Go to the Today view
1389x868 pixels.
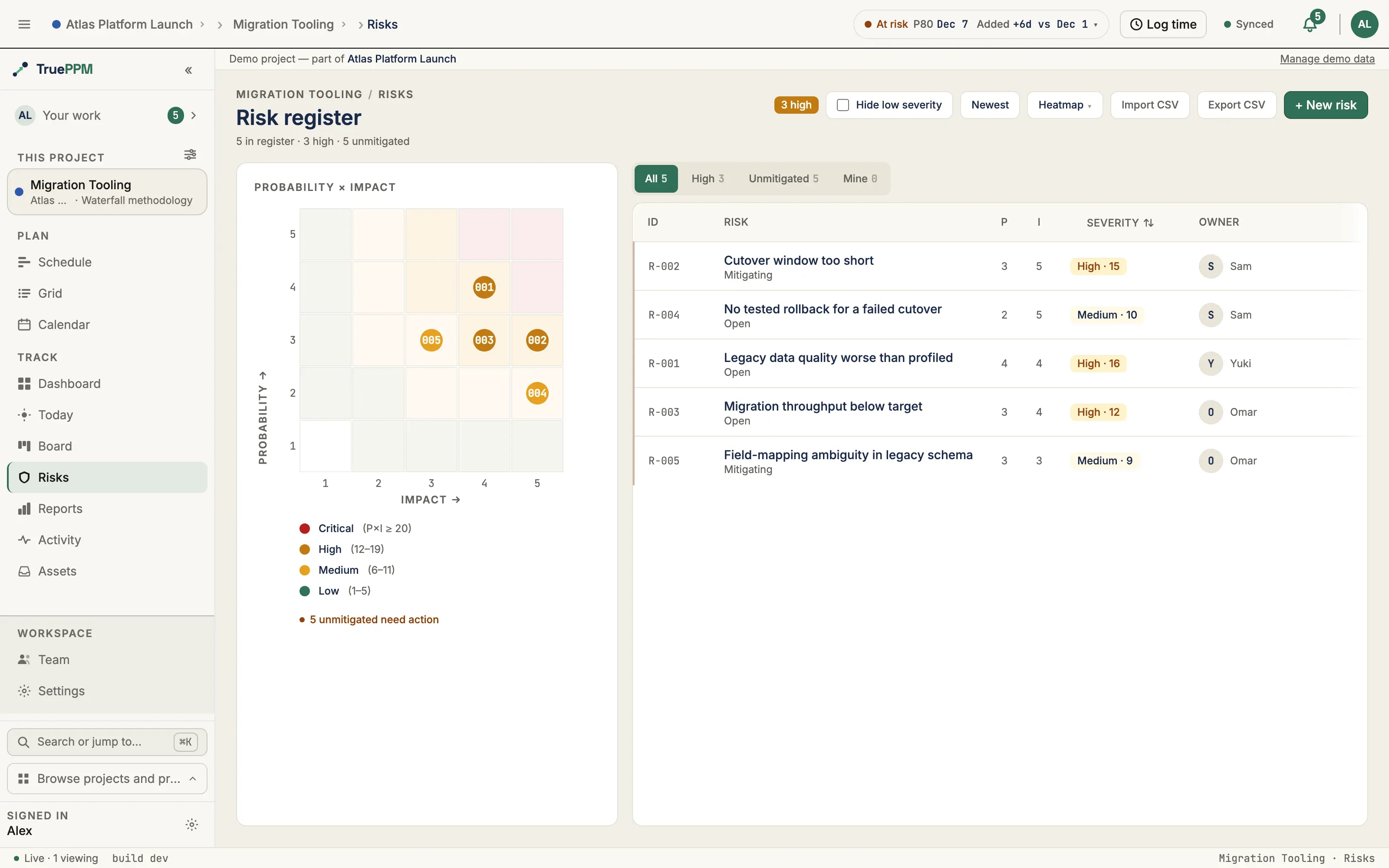[107, 415]
